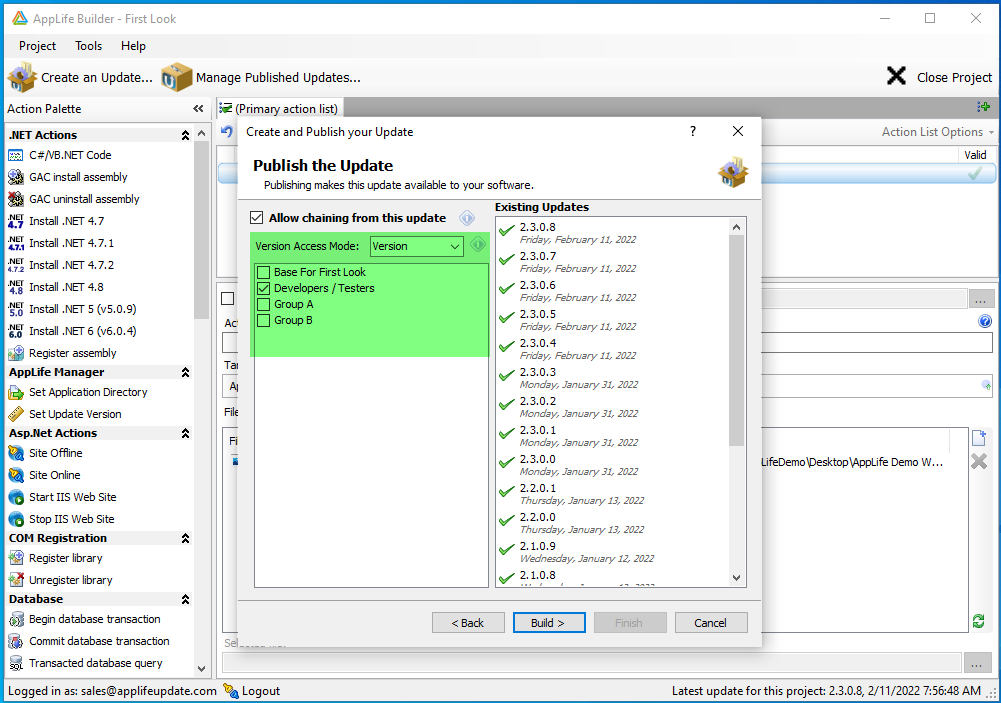Click the Cancel button in the dialog

711,623
